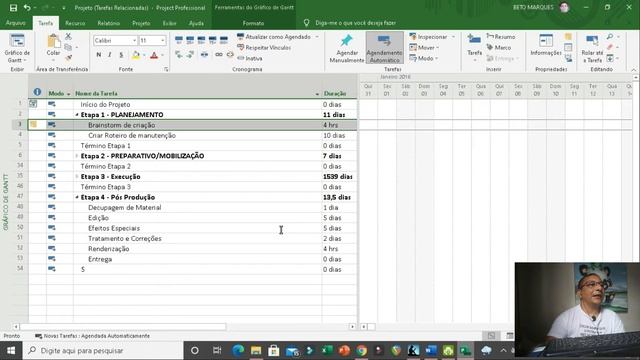Click the eraser clear icon in Editando
The width and height of the screenshot is (640, 360).
(610, 47)
